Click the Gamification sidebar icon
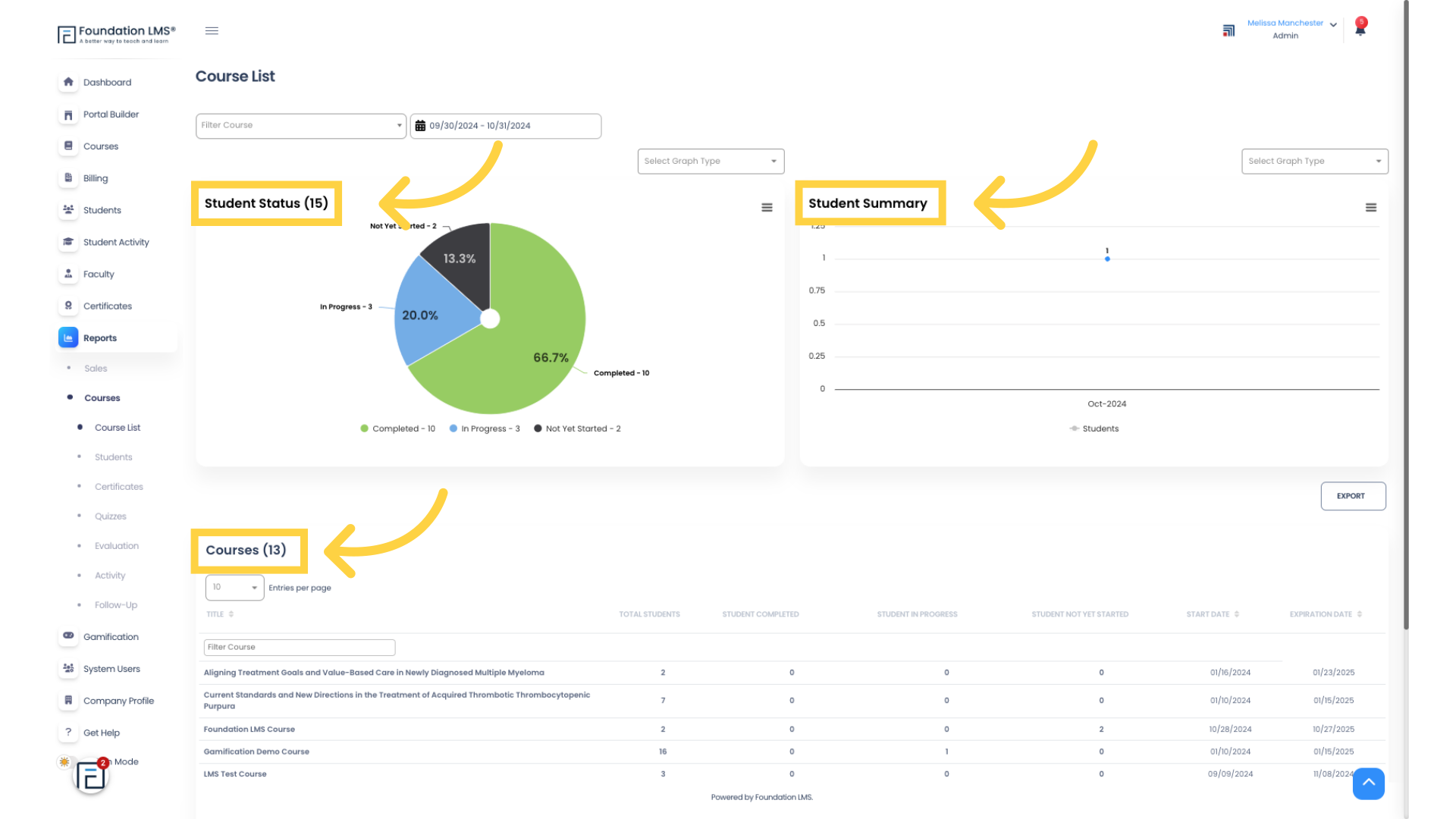This screenshot has height=819, width=1456. tap(68, 635)
